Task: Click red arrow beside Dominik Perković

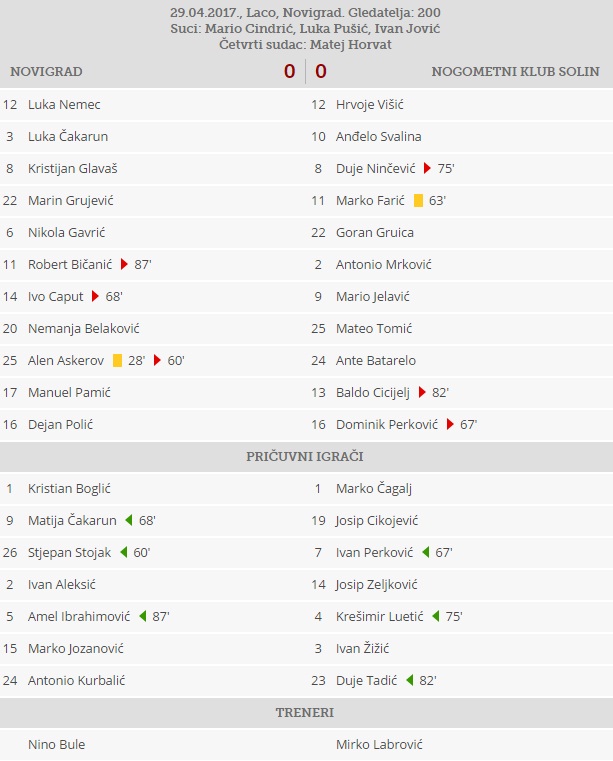Action: pyautogui.click(x=450, y=424)
